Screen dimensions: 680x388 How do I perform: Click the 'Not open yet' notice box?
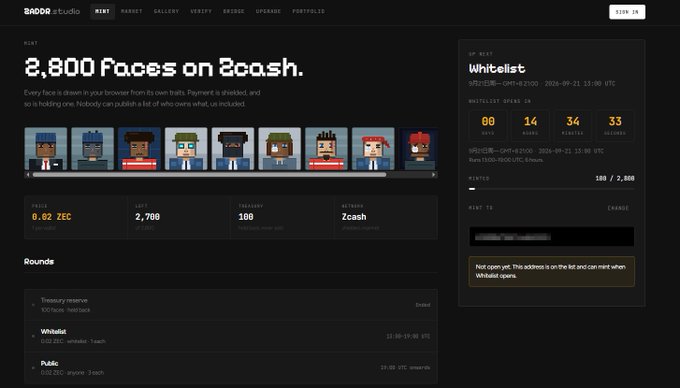pos(552,271)
